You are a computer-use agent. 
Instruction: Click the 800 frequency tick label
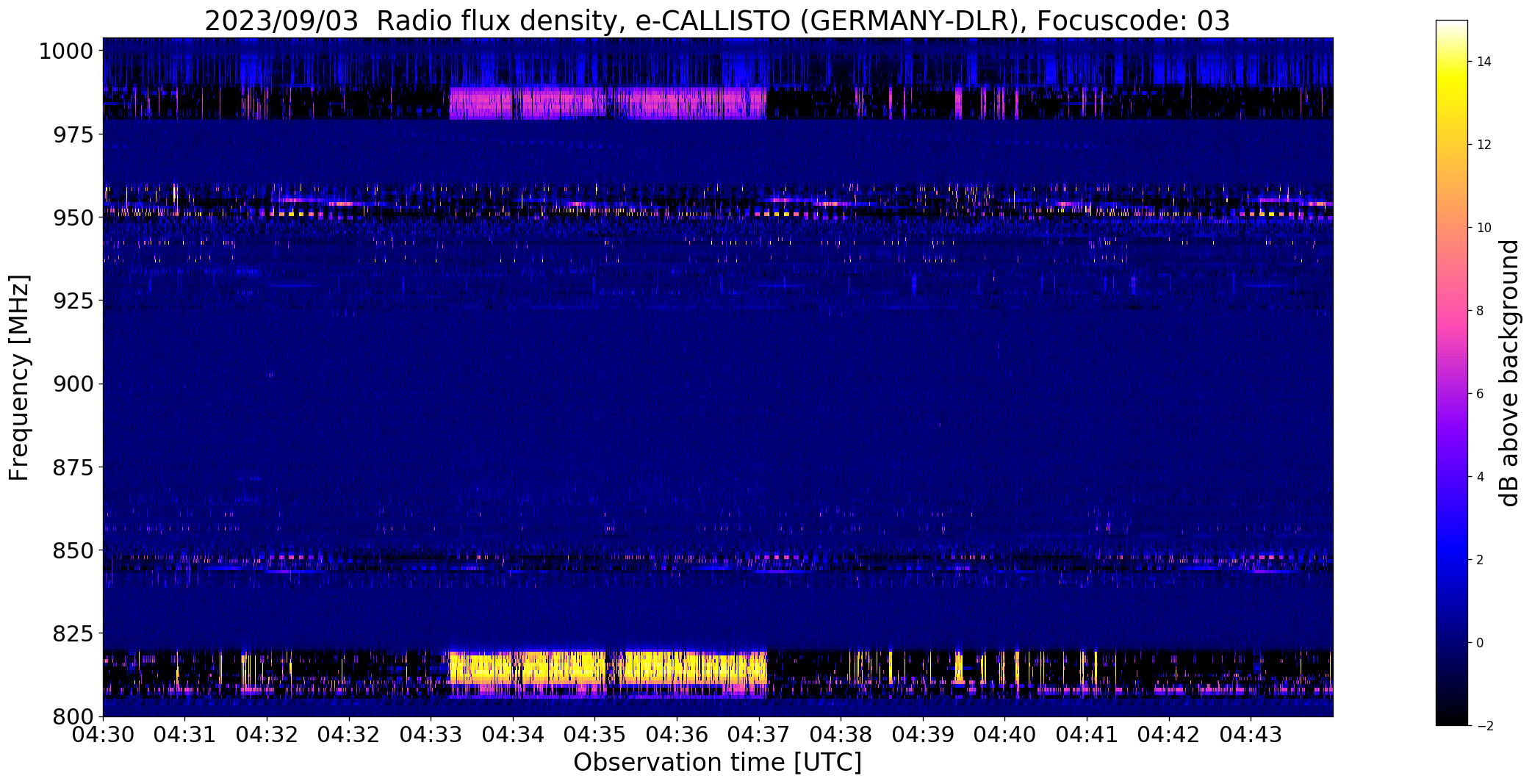pyautogui.click(x=73, y=716)
